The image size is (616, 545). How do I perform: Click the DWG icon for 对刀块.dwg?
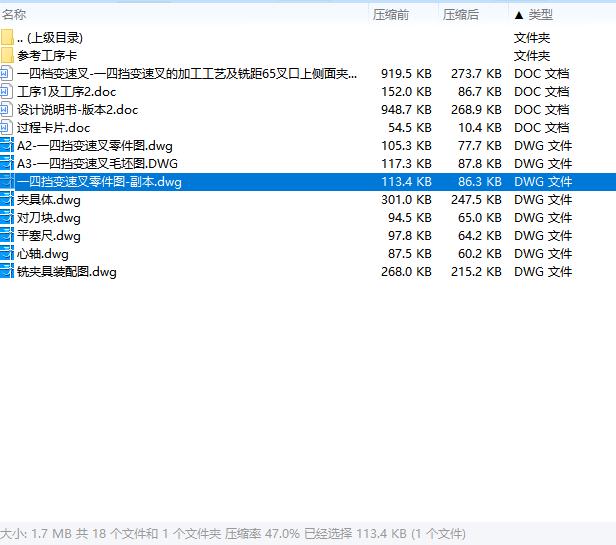click(7, 218)
